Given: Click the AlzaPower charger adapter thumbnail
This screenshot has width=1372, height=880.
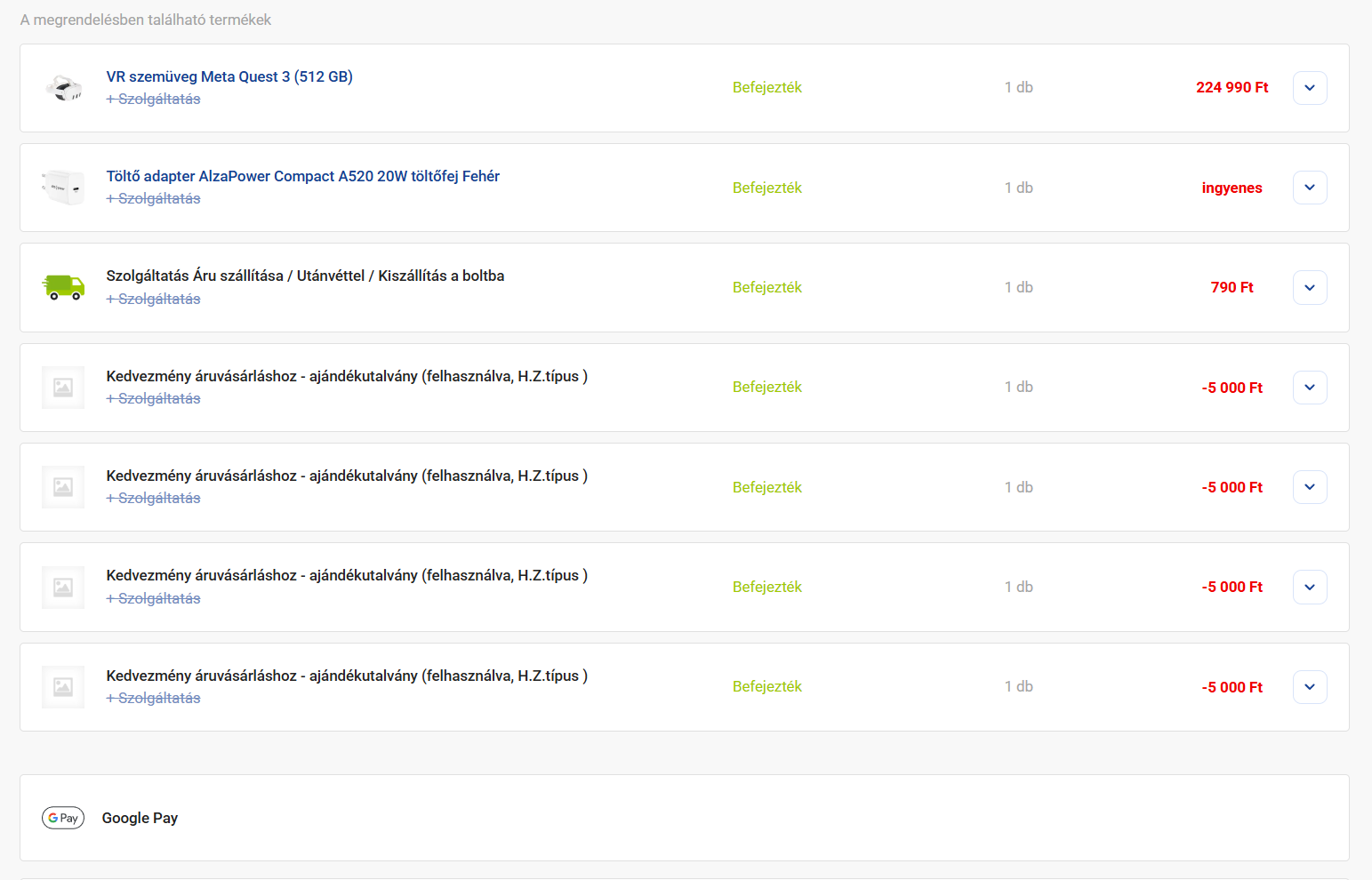Looking at the screenshot, I should click(63, 188).
